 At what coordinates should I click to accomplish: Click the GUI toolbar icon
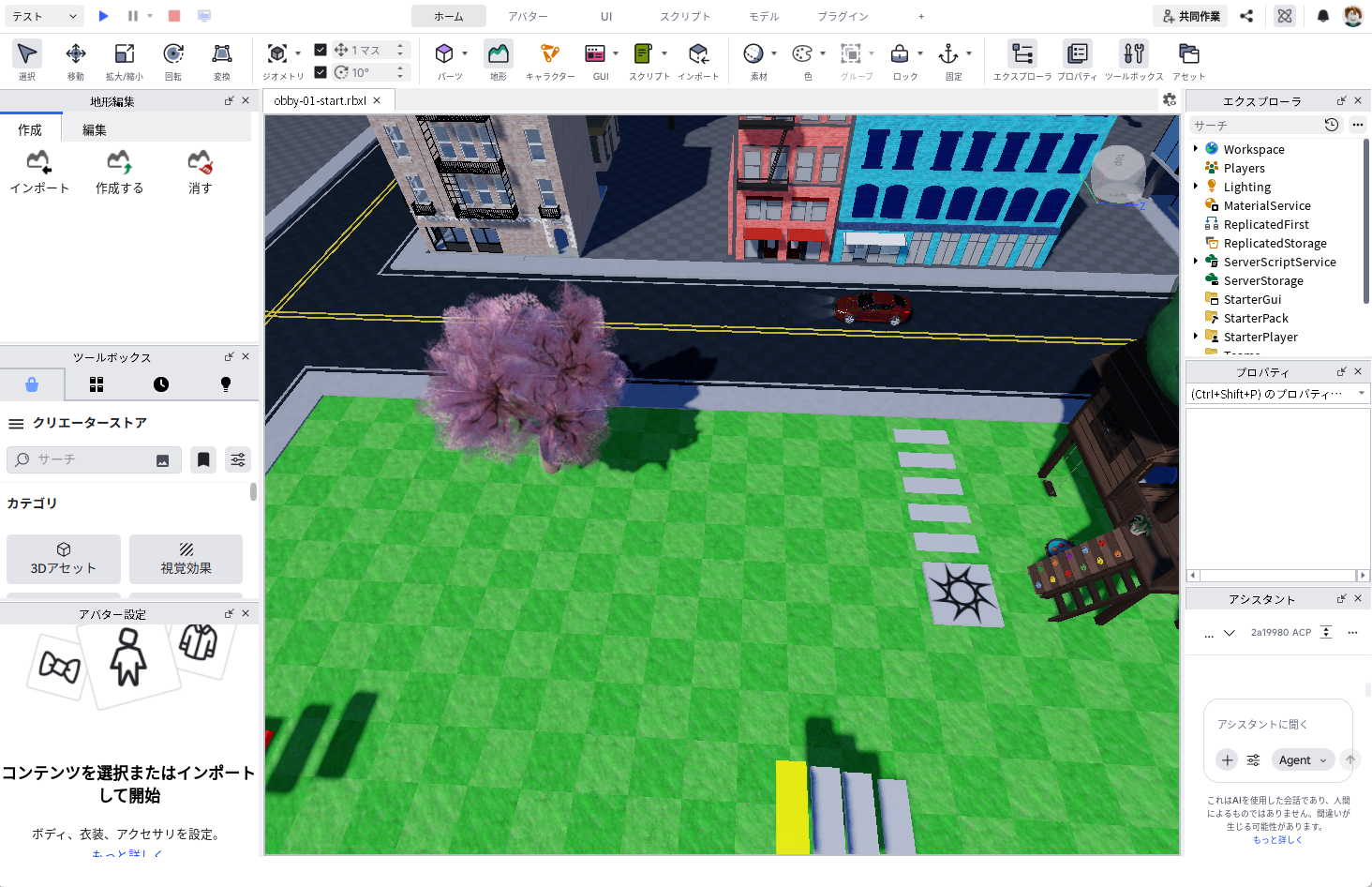coord(595,53)
